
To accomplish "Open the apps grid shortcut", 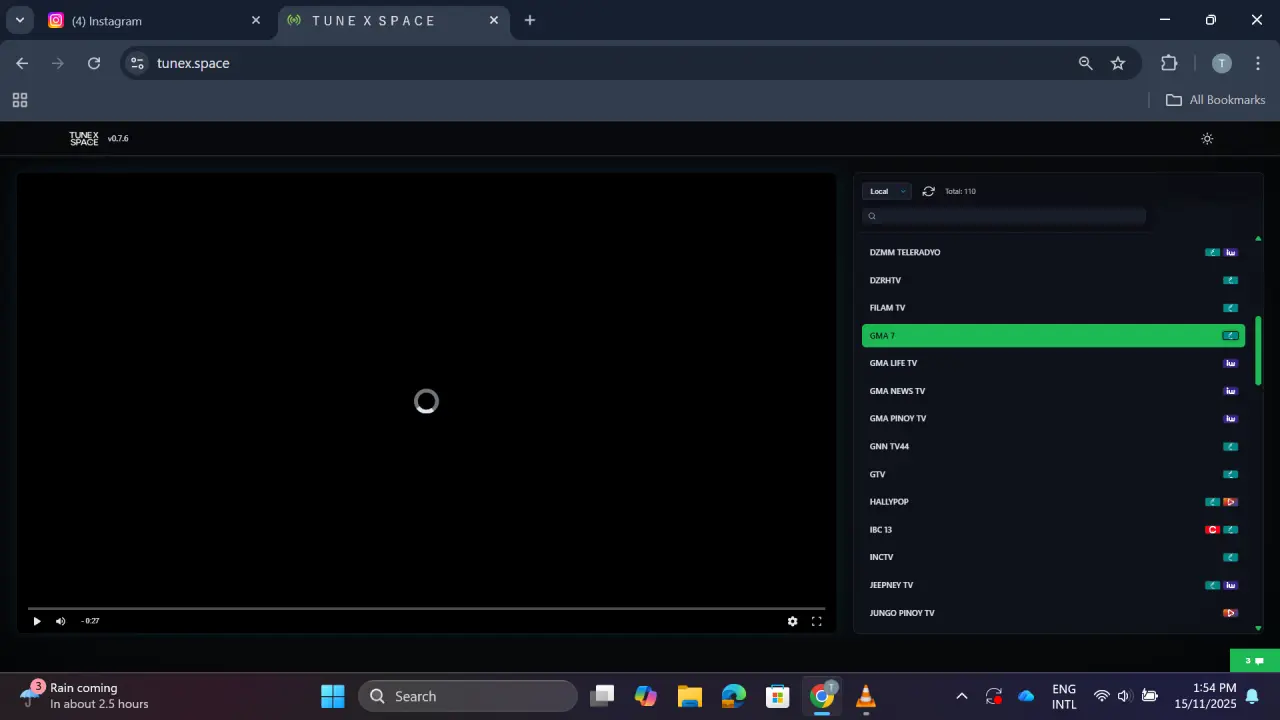I will click(x=20, y=100).
